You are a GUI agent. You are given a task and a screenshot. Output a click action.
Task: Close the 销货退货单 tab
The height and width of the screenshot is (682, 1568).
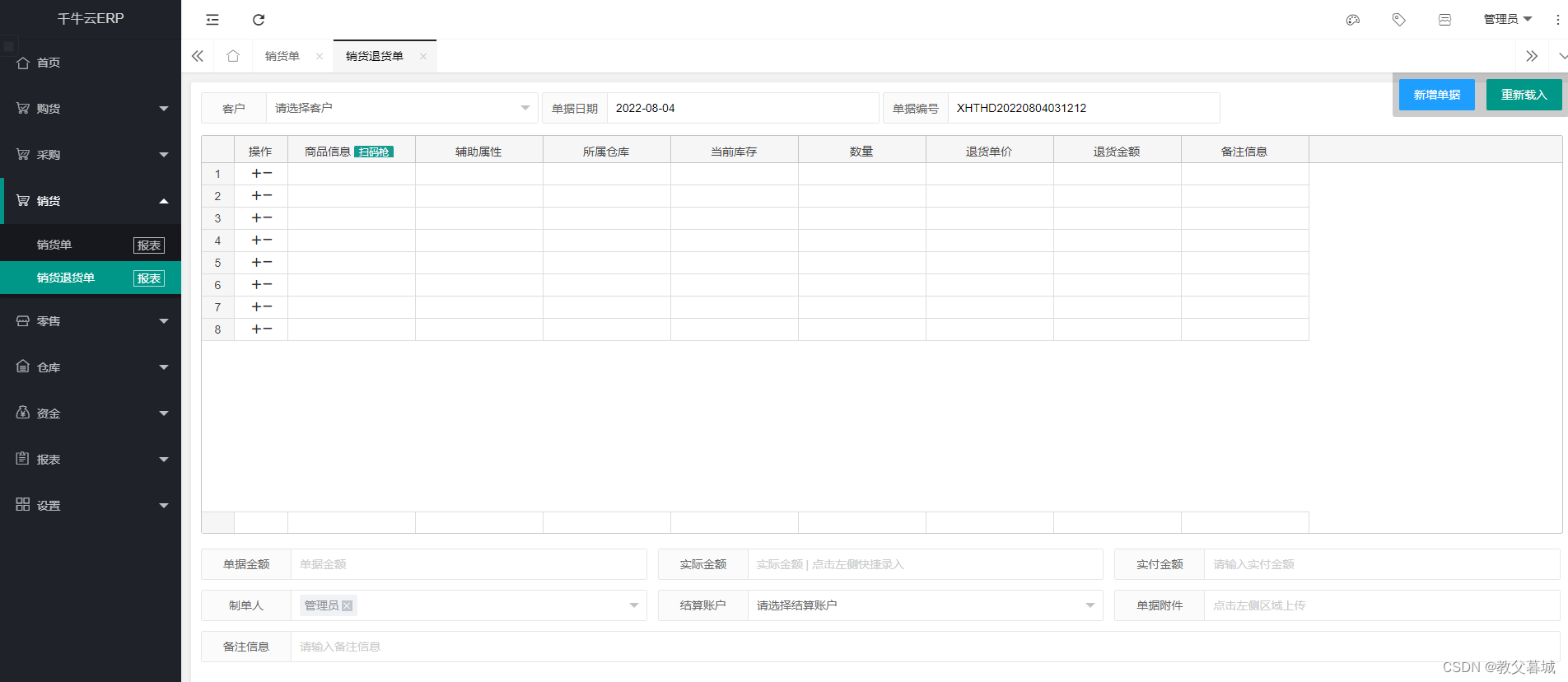pos(423,56)
